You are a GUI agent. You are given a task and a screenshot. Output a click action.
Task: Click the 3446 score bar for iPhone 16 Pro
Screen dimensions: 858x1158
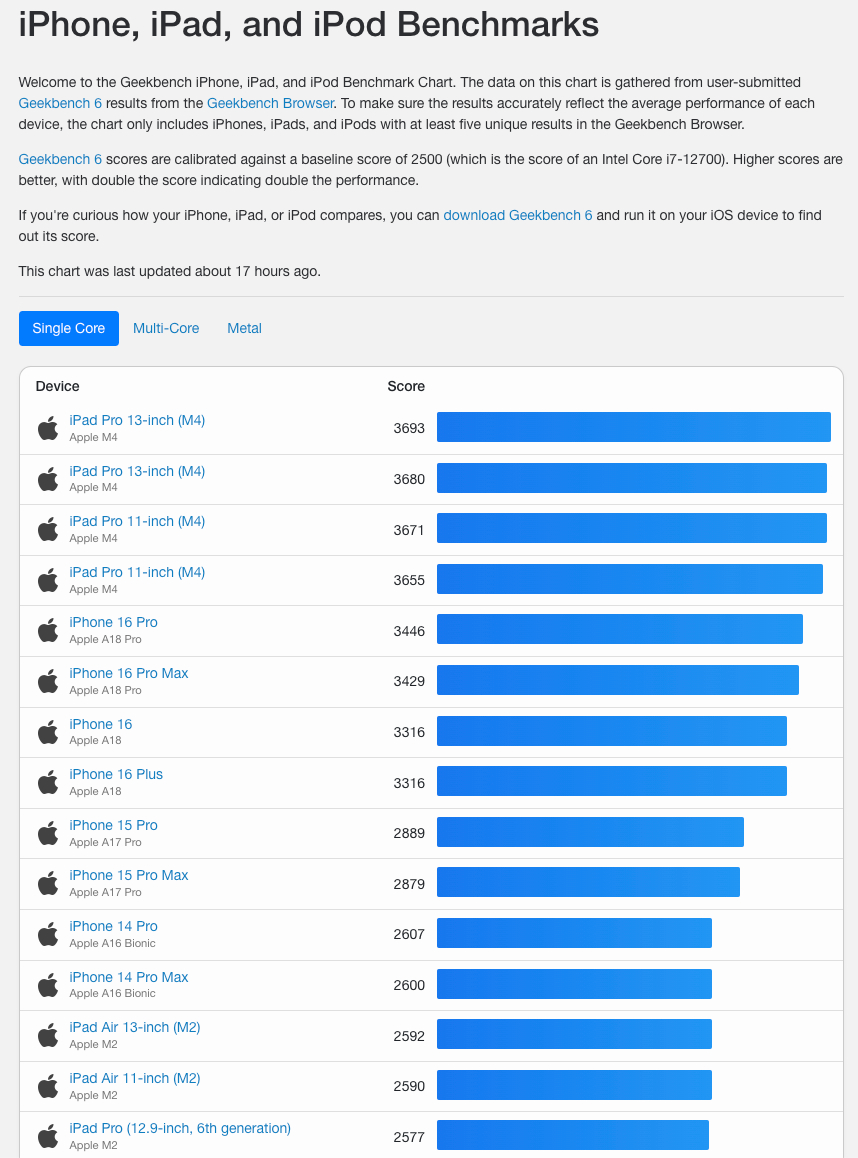tap(620, 630)
